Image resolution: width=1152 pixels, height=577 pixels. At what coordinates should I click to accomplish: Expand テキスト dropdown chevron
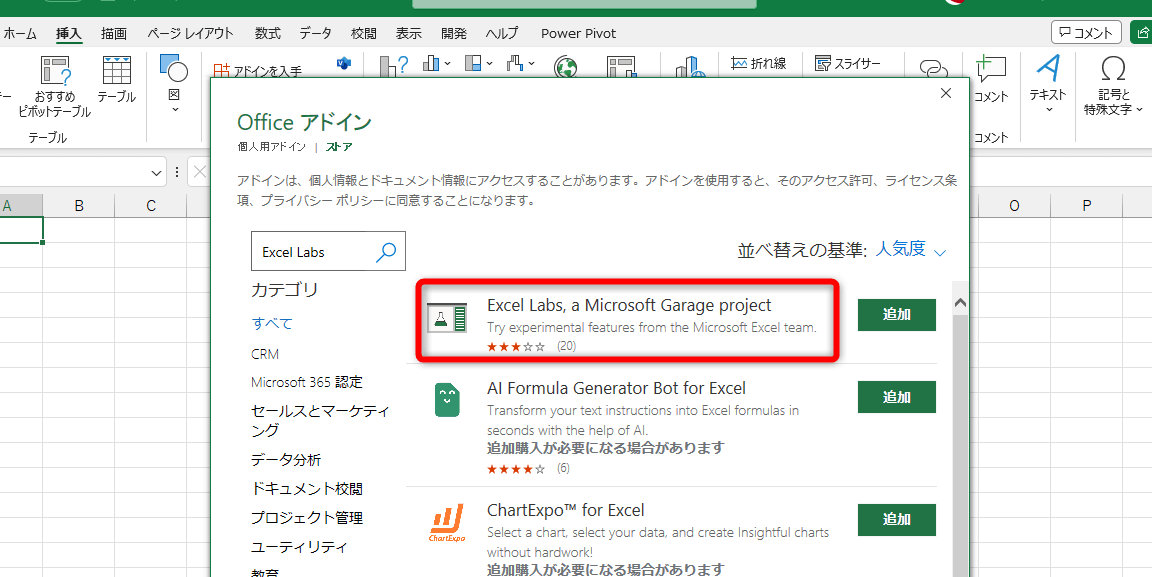coord(1048,110)
